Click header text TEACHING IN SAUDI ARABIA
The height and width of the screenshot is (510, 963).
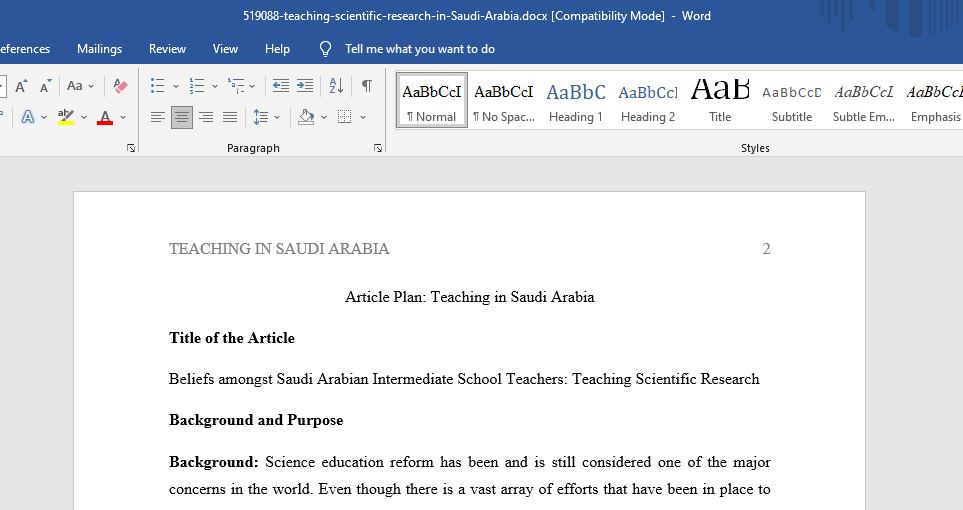click(x=279, y=249)
